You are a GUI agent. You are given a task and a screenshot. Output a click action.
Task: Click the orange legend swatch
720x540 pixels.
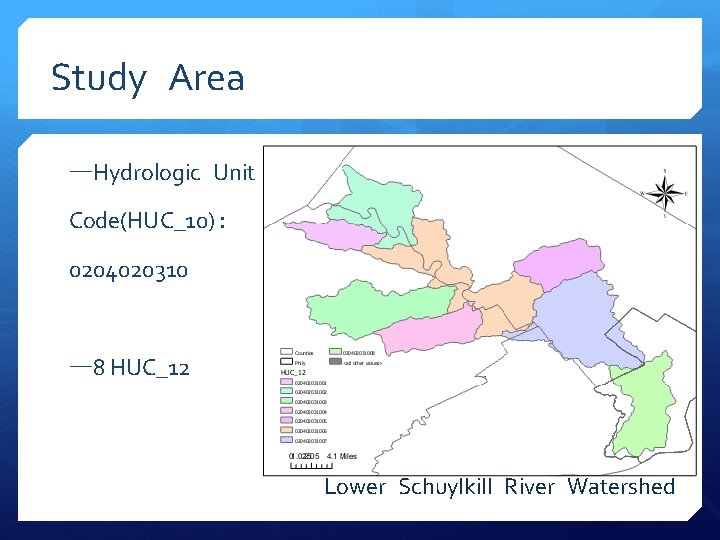tap(287, 430)
